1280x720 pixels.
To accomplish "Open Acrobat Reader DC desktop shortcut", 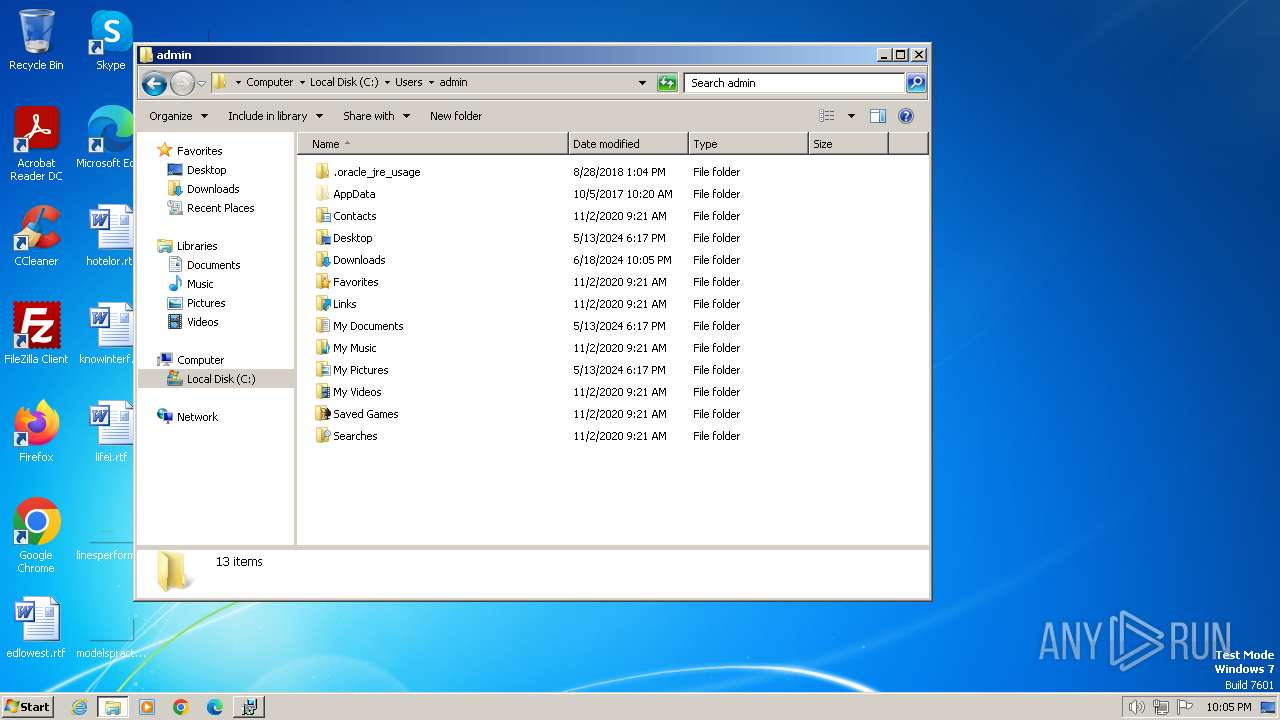I will [x=36, y=144].
